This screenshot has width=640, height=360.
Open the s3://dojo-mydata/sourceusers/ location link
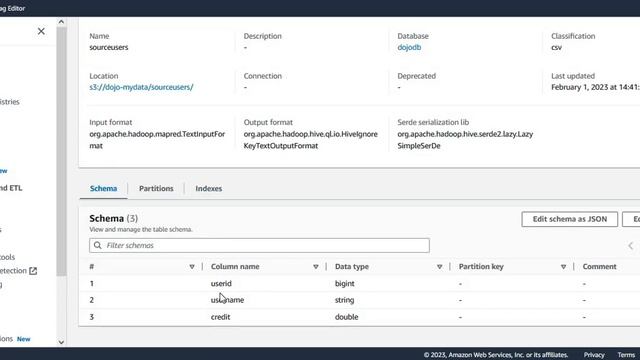(x=141, y=87)
